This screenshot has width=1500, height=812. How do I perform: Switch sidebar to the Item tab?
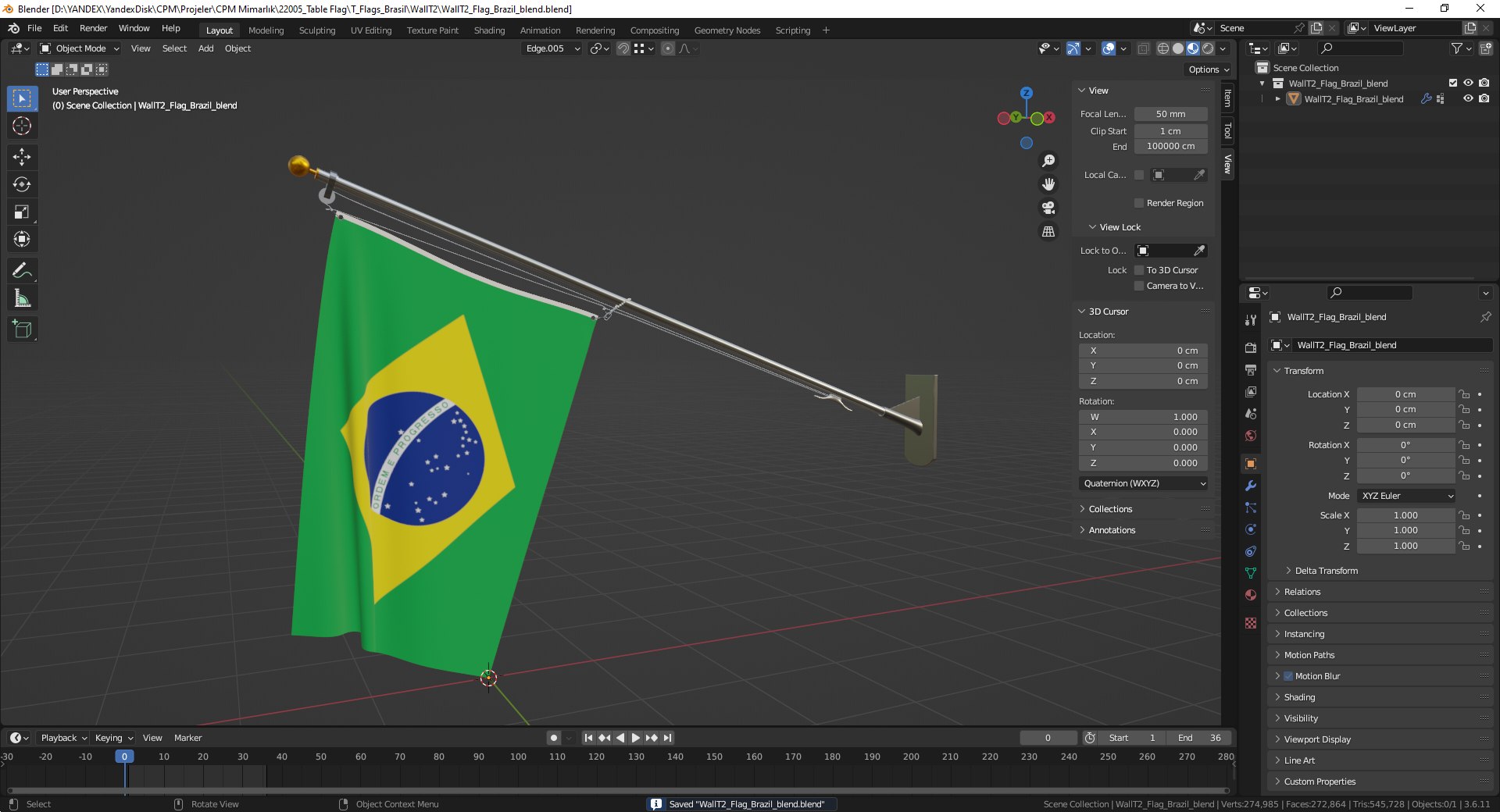pos(1227,98)
